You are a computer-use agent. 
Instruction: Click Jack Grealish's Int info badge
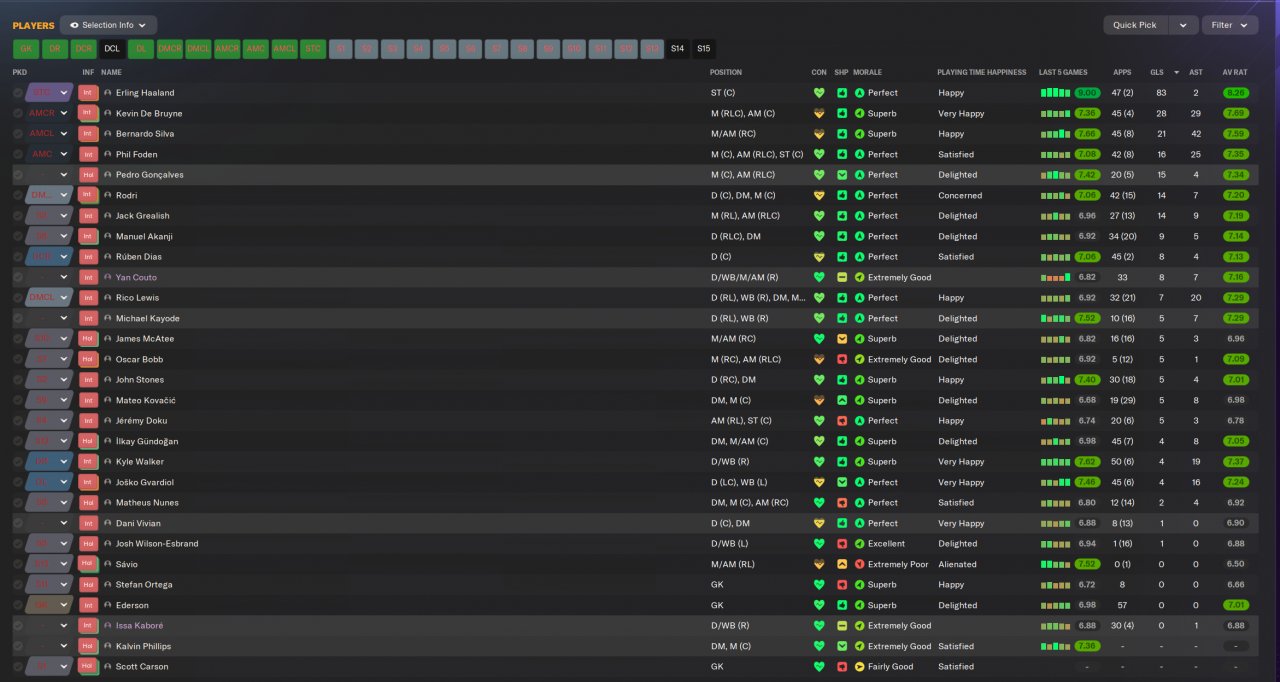(x=88, y=216)
